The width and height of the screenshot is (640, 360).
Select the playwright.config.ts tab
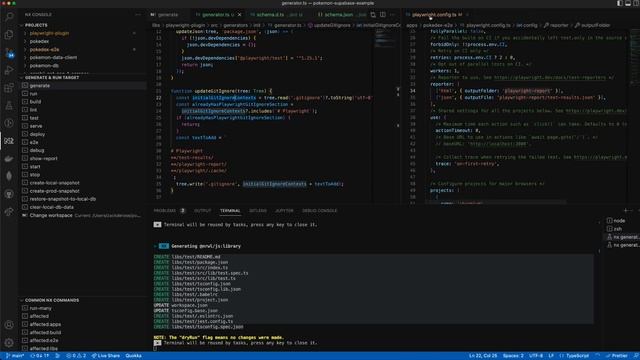(x=434, y=15)
